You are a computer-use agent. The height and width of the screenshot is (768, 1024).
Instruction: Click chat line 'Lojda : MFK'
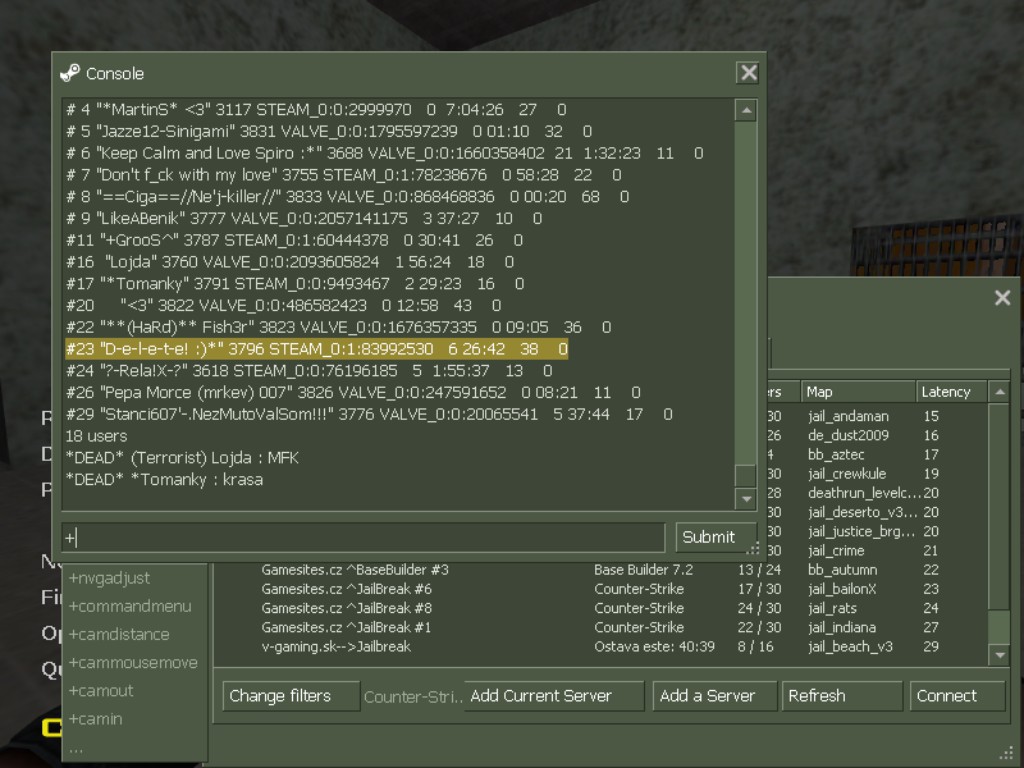click(182, 458)
